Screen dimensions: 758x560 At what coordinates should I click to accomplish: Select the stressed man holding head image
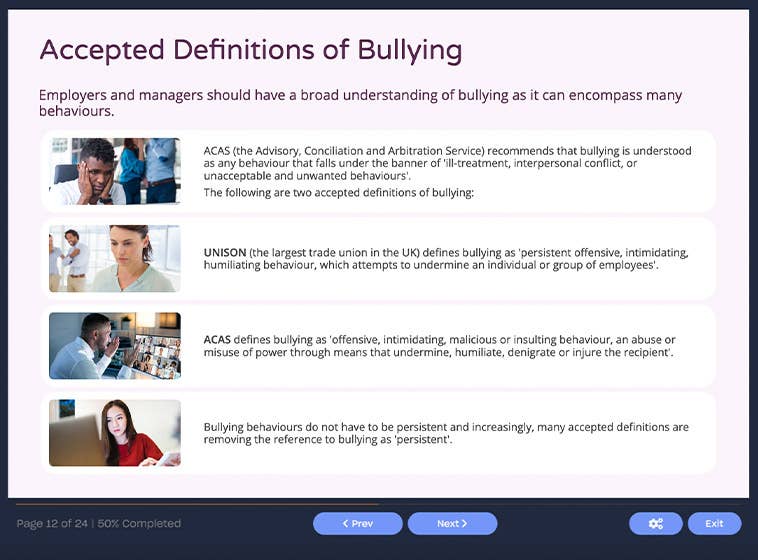(115, 171)
